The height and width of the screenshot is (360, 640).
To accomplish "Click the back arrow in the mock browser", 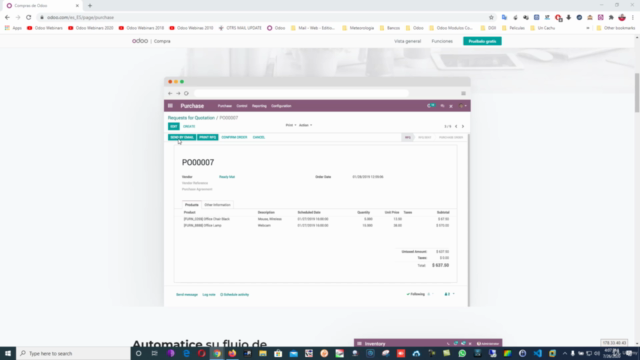I will tap(170, 93).
